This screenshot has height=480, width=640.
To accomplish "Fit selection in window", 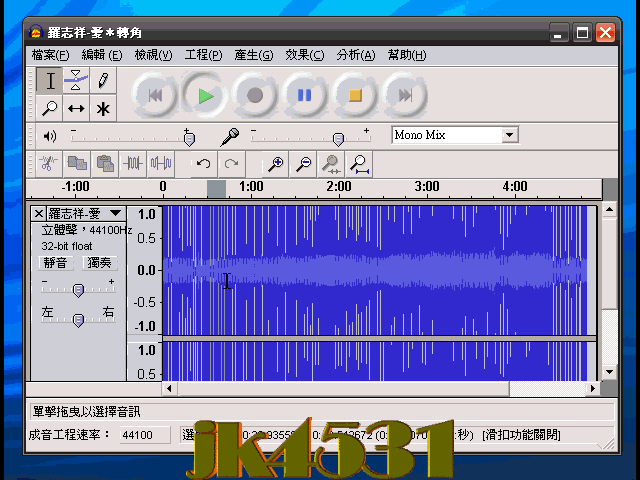I will pos(331,164).
